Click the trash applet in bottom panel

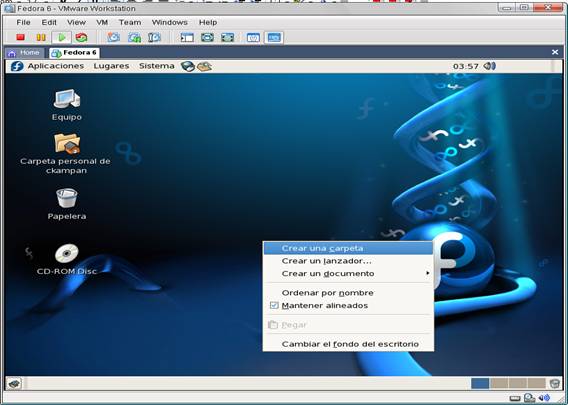(554, 383)
